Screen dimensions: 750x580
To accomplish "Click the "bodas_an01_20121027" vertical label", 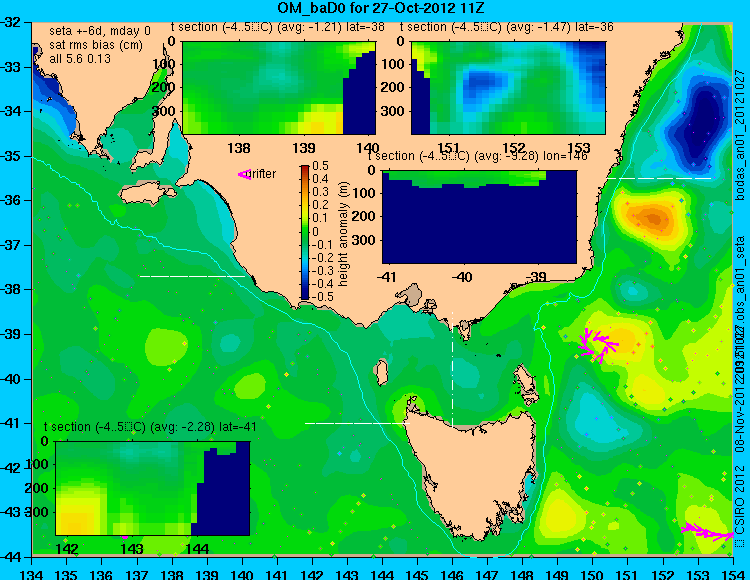I will click(x=739, y=134).
